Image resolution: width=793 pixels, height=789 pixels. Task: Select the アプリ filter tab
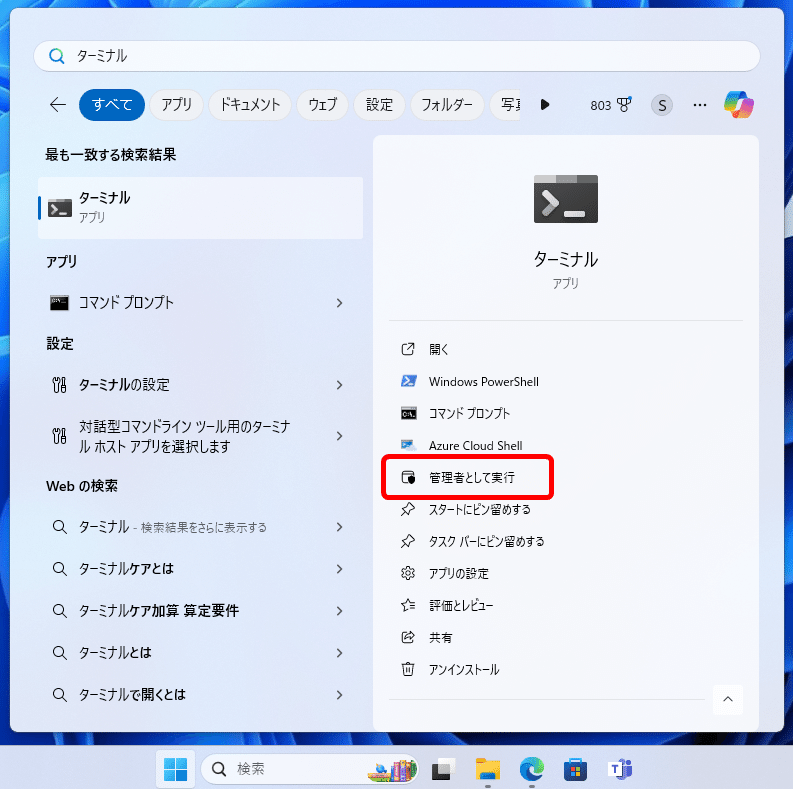click(x=177, y=105)
